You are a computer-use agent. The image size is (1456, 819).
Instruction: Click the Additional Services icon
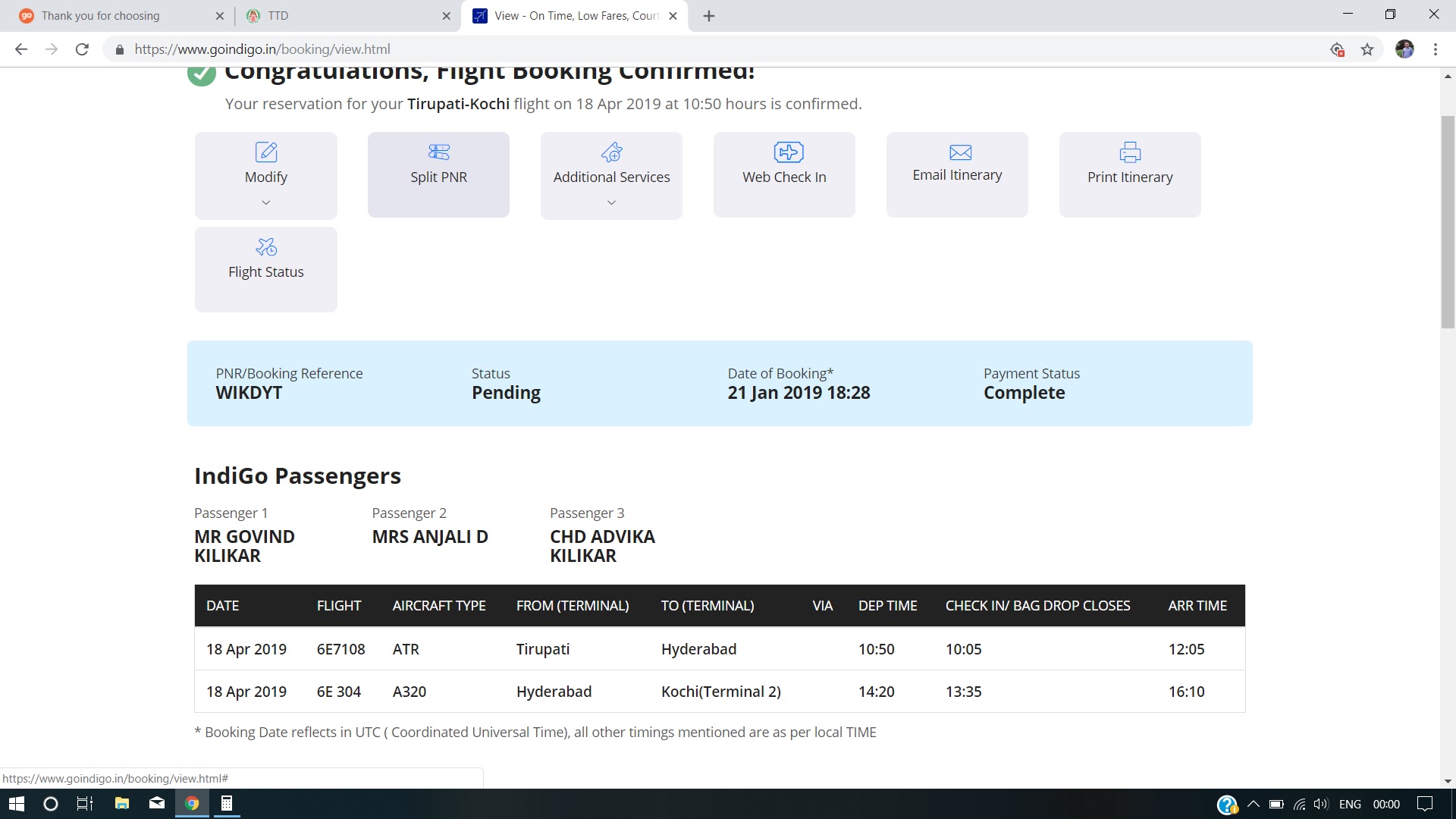point(611,152)
